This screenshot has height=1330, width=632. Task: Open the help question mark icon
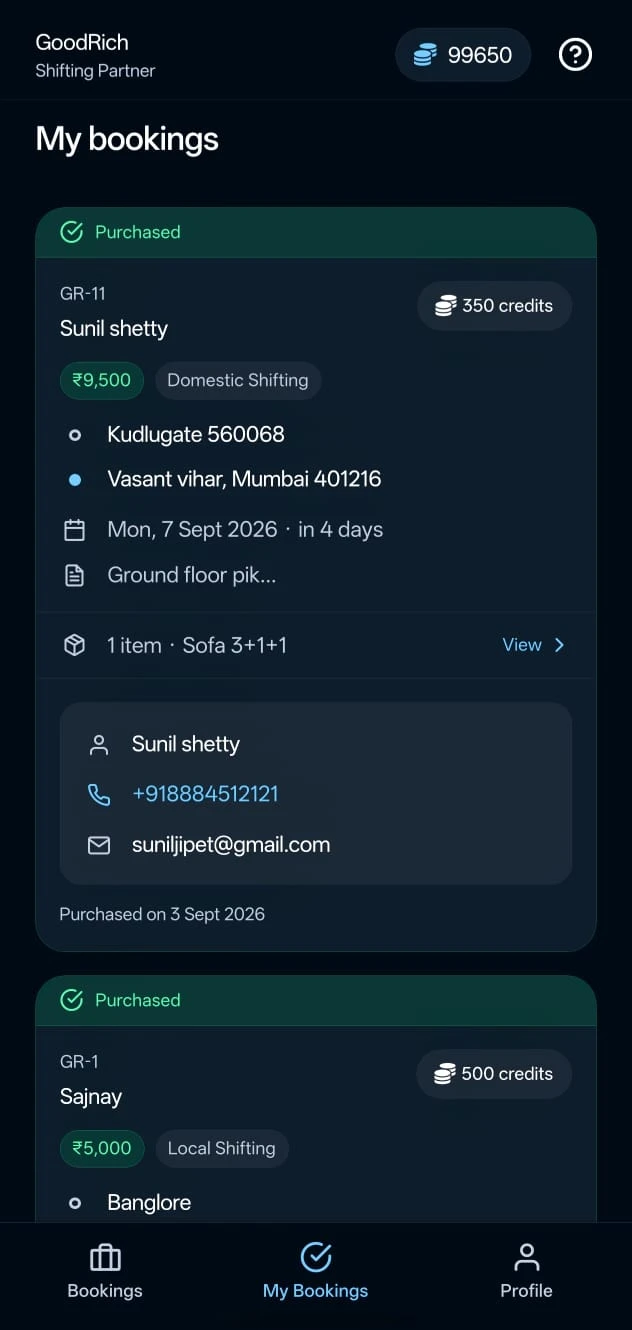575,55
